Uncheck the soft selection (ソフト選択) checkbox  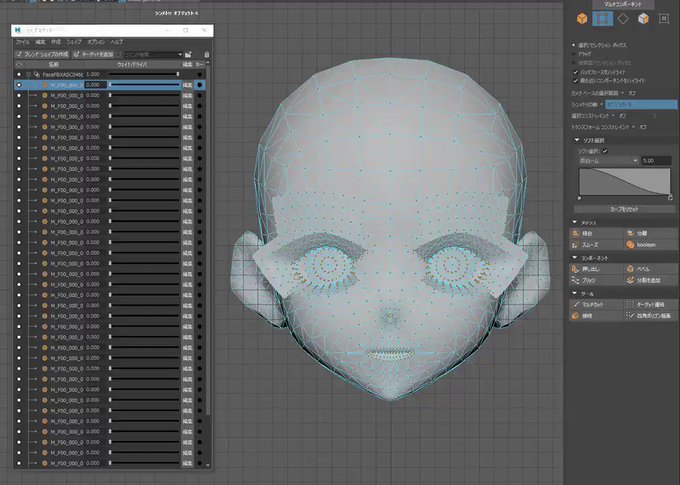pos(605,151)
